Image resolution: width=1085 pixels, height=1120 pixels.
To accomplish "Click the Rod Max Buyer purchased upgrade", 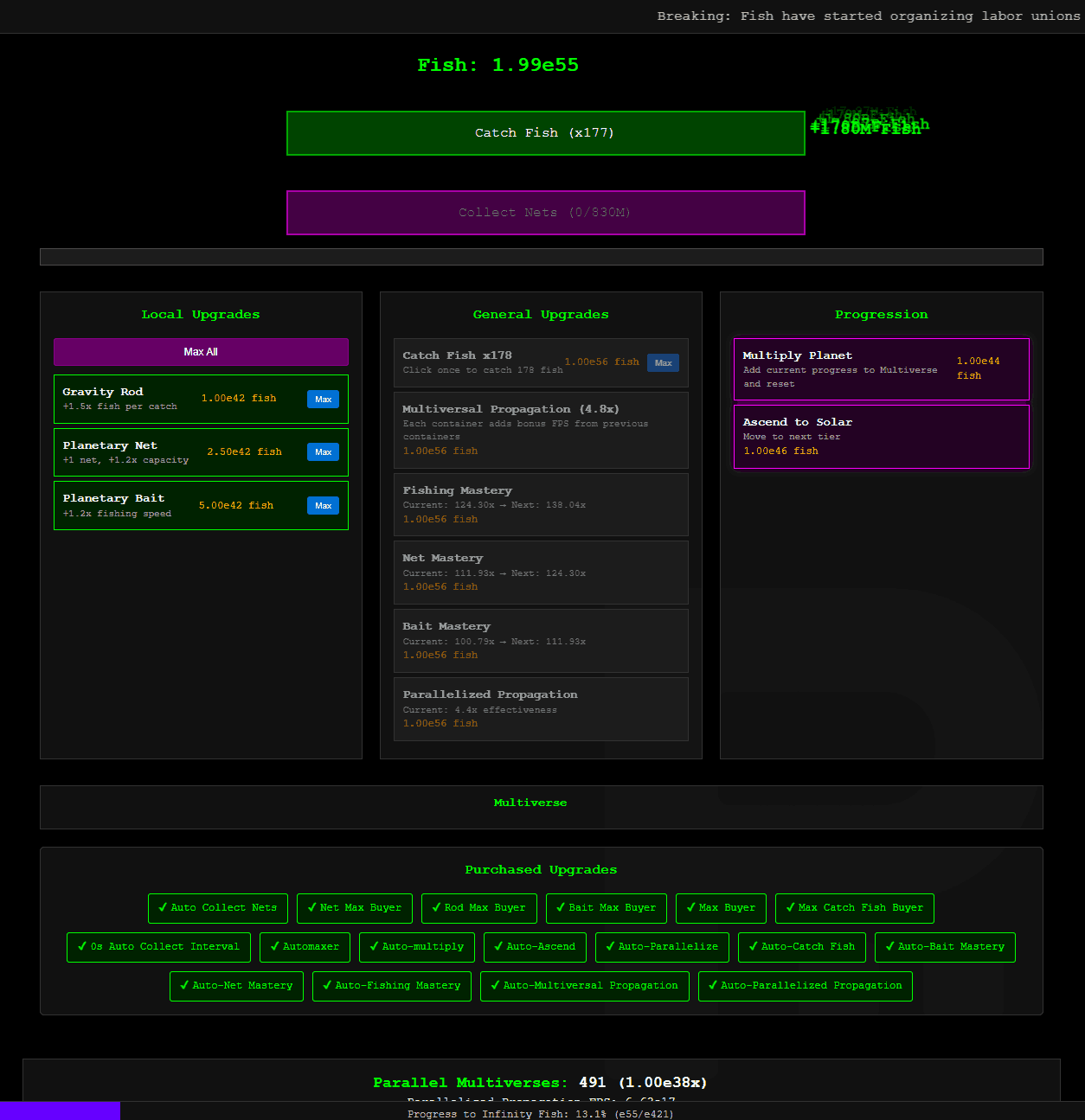I will (x=479, y=908).
